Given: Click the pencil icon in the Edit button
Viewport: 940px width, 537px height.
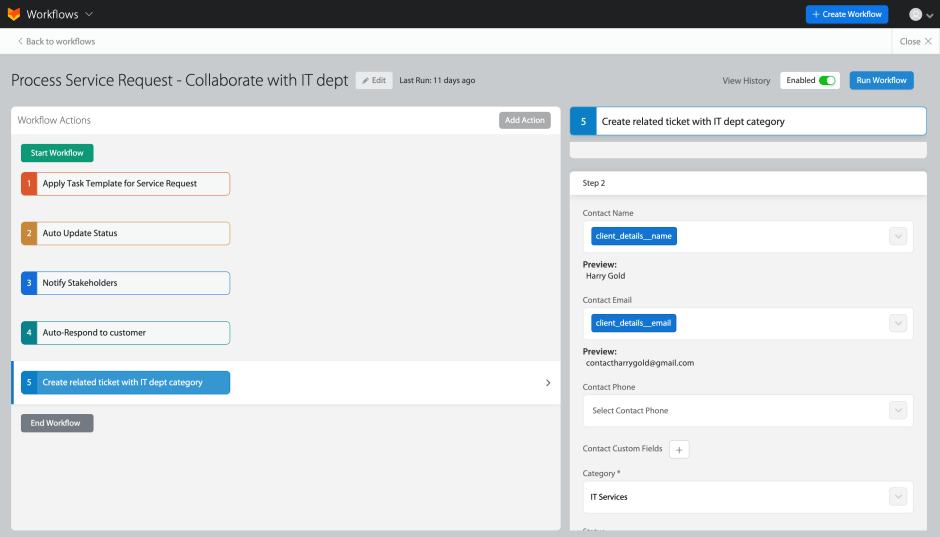Looking at the screenshot, I should [365, 80].
